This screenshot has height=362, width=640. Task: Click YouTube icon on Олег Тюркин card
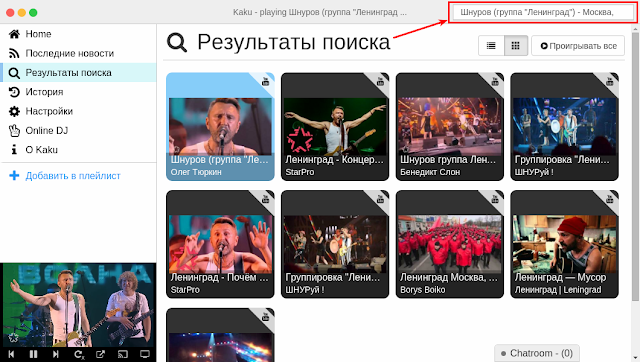click(x=266, y=81)
